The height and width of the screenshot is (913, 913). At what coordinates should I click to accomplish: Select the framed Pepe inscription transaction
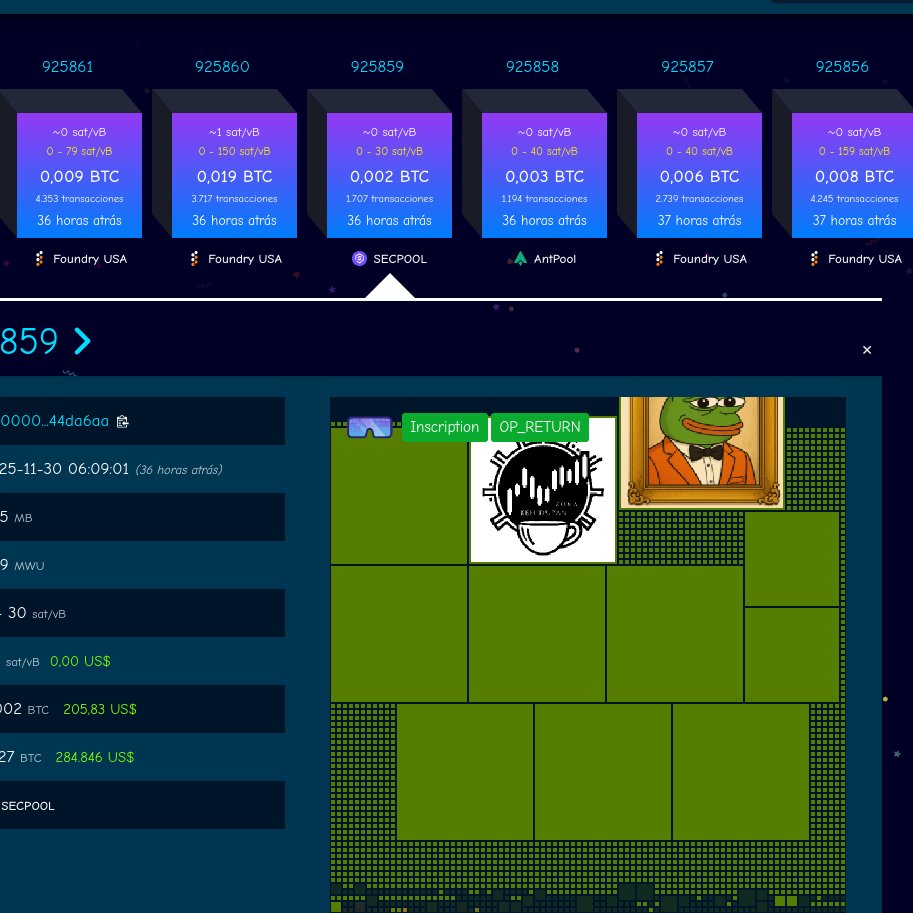pos(702,452)
